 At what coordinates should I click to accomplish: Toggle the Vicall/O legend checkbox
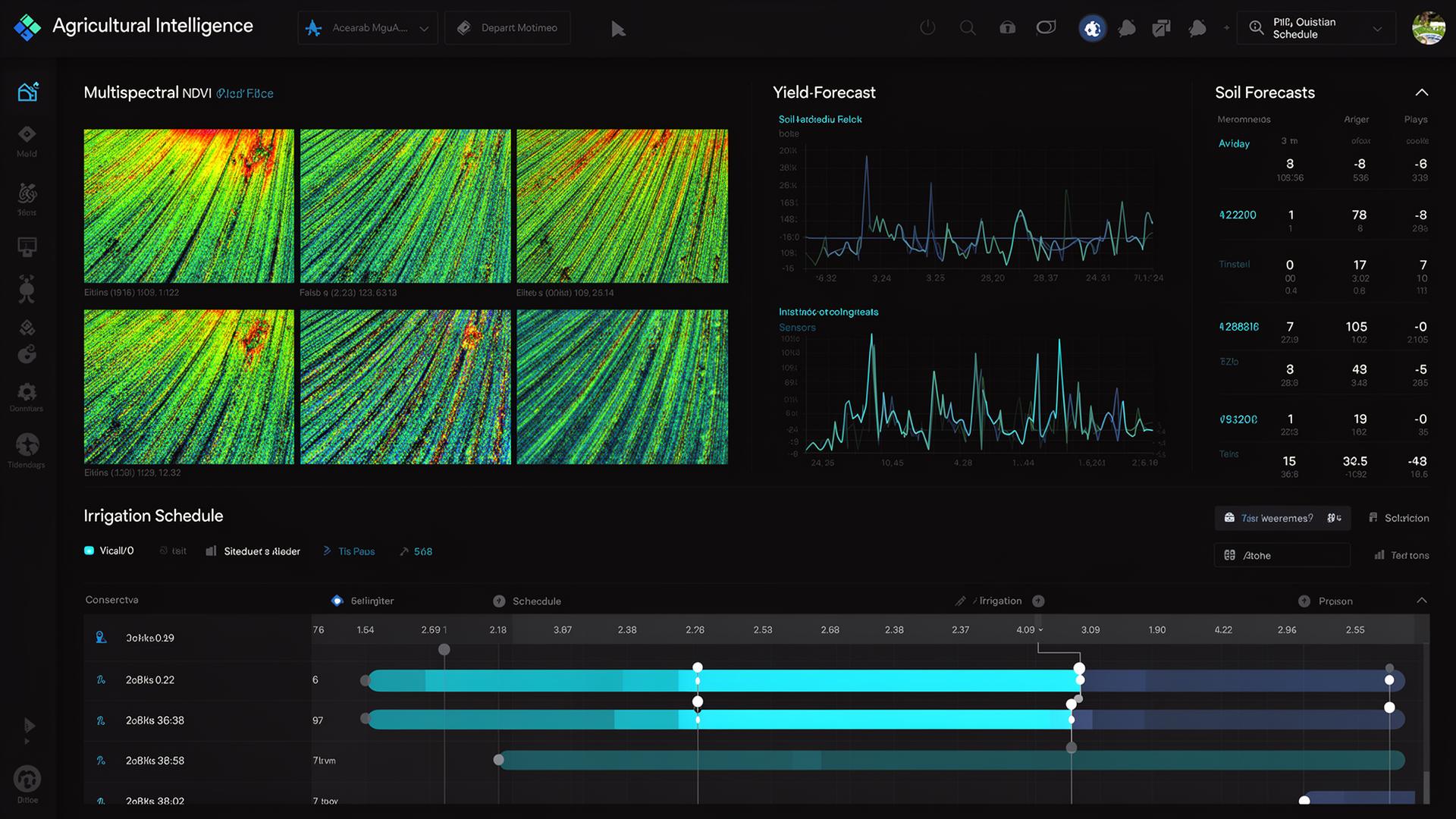89,551
